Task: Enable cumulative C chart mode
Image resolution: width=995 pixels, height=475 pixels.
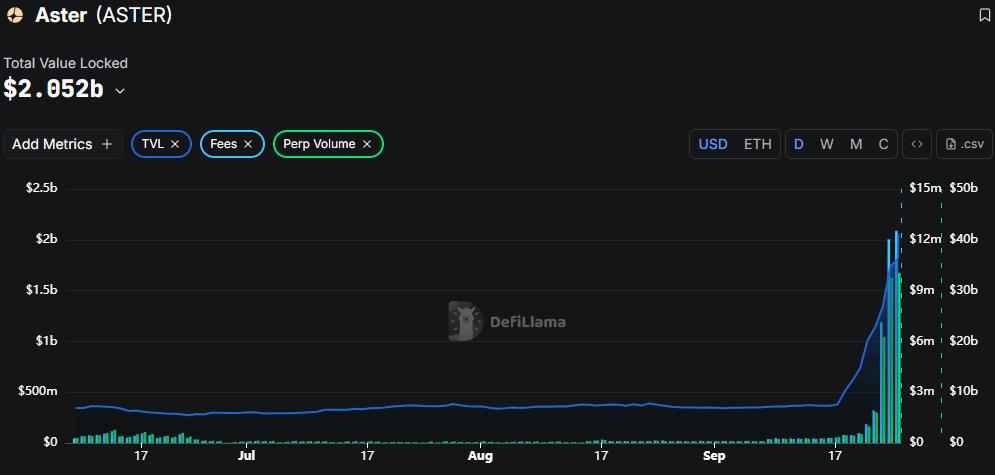Action: pos(883,144)
